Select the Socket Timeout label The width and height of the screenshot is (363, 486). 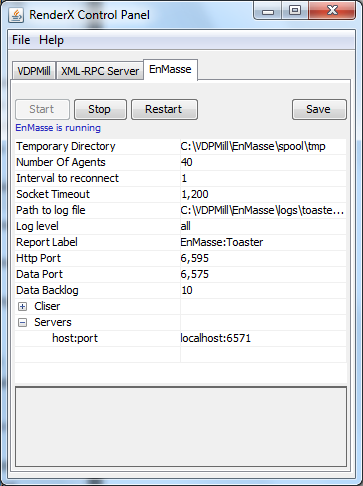[53, 194]
